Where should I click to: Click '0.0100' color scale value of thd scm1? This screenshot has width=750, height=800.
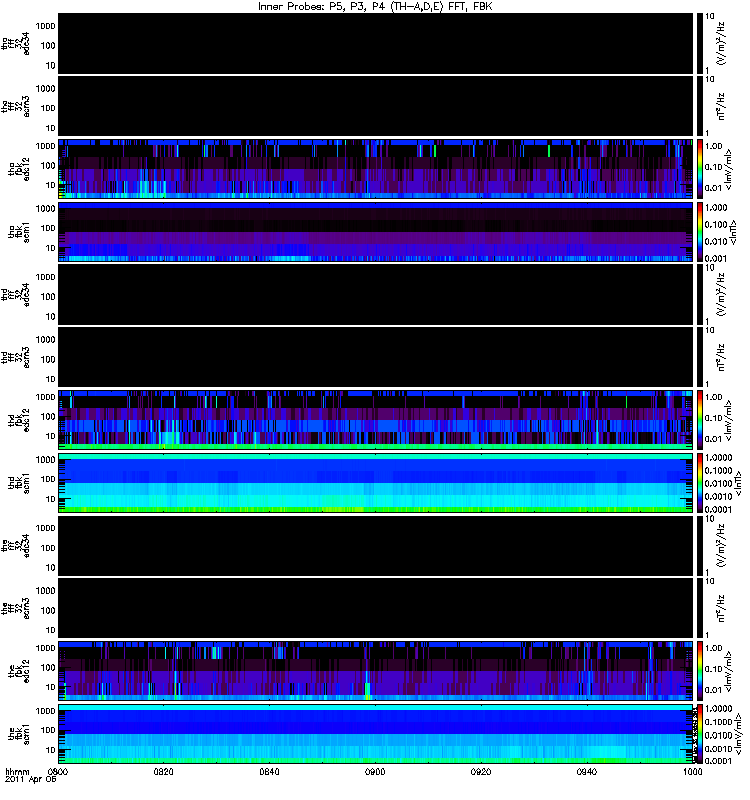pyautogui.click(x=718, y=483)
